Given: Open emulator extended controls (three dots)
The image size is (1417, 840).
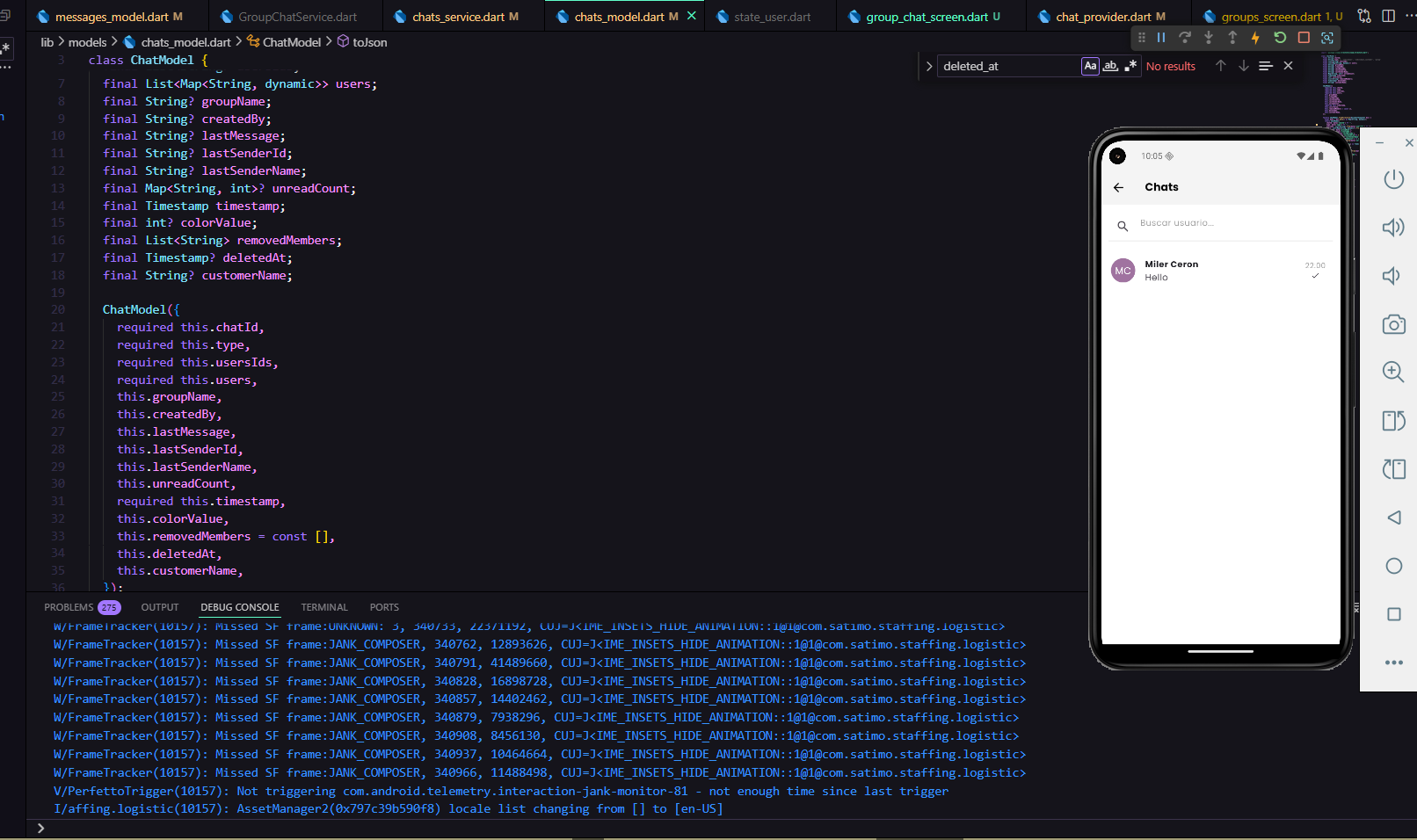Looking at the screenshot, I should 1393,663.
